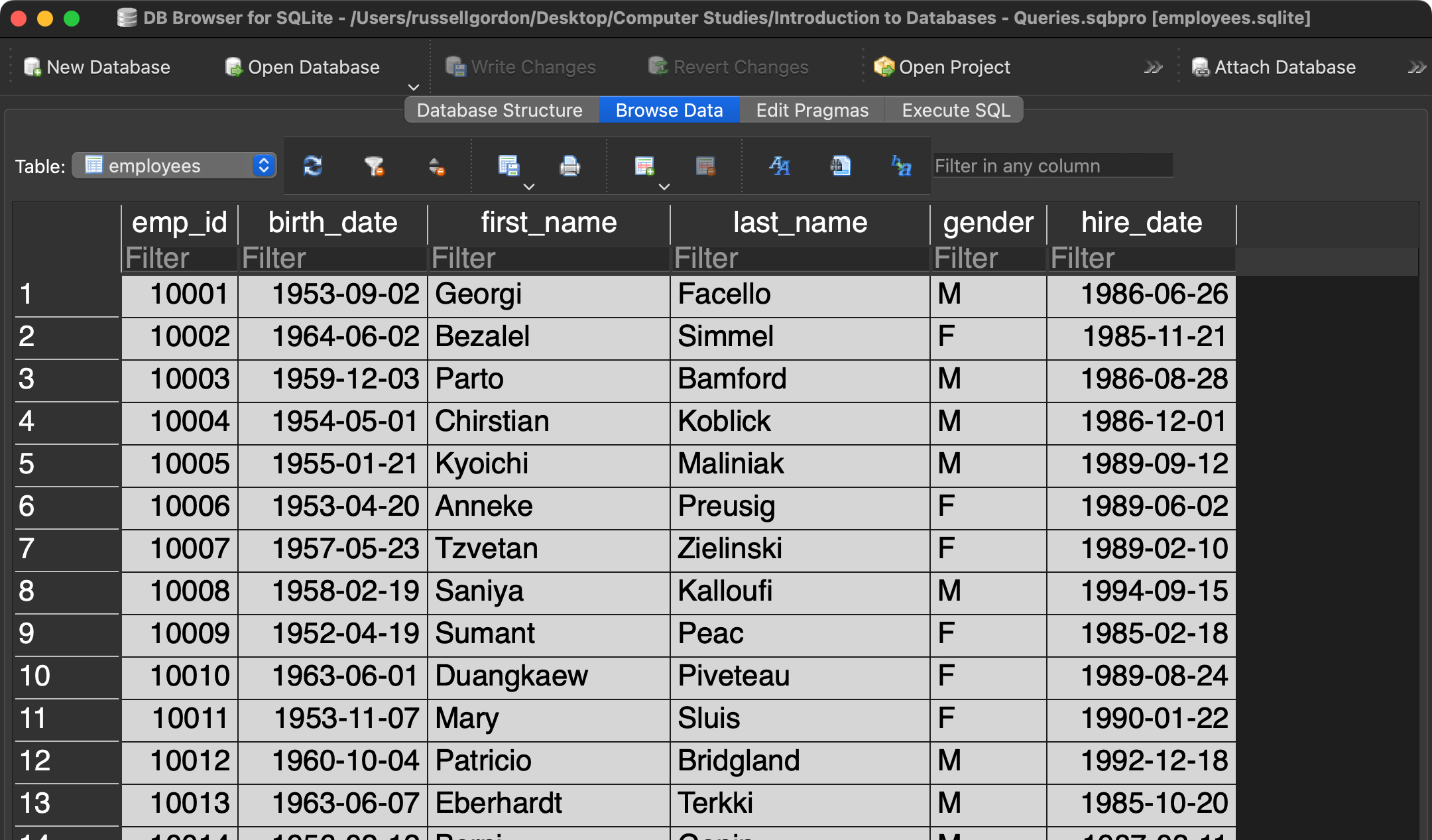Open the Execute SQL tab
This screenshot has height=840, width=1432.
pyautogui.click(x=955, y=110)
